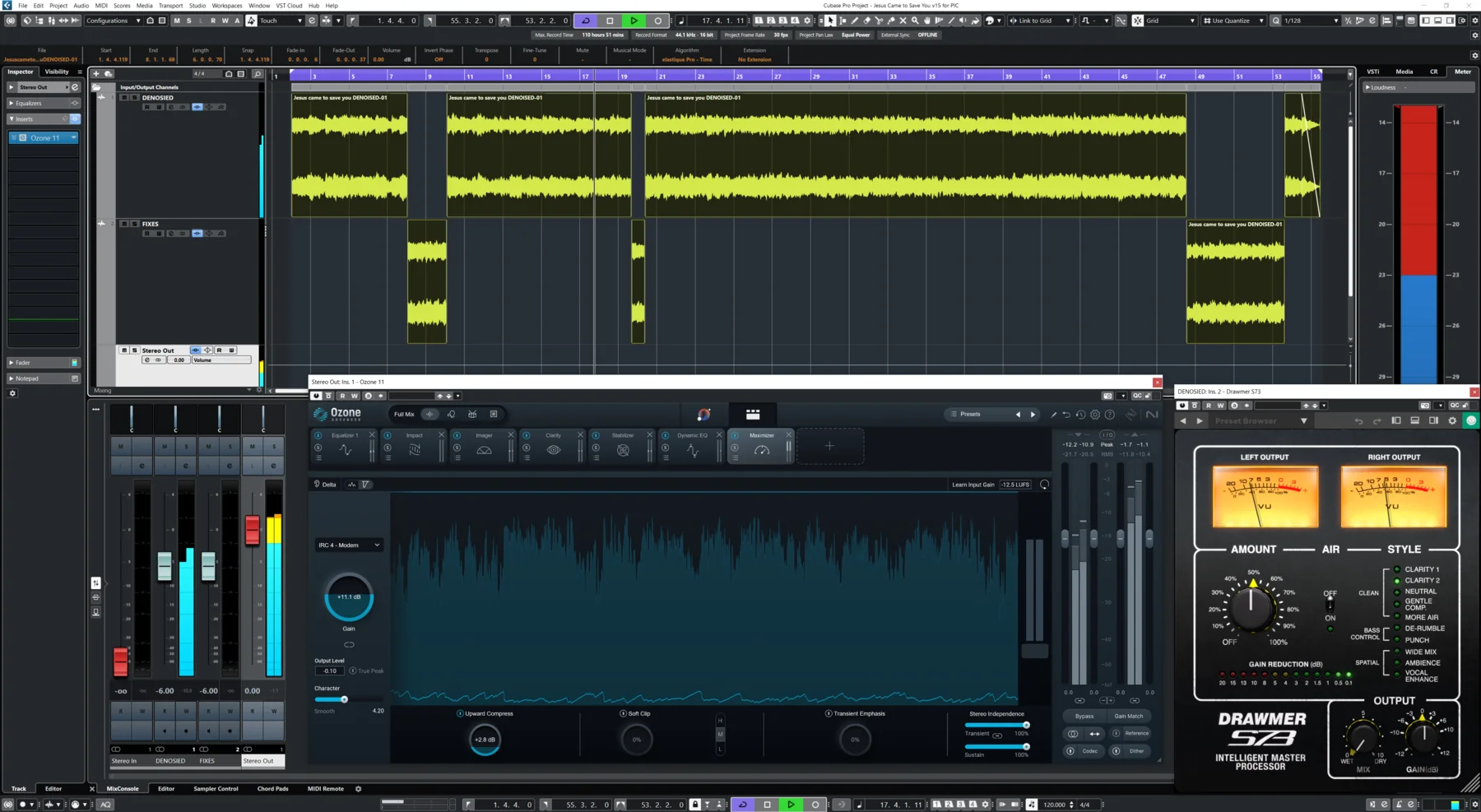Image resolution: width=1481 pixels, height=812 pixels.
Task: Select the Draw pencil tool
Action: click(x=854, y=21)
